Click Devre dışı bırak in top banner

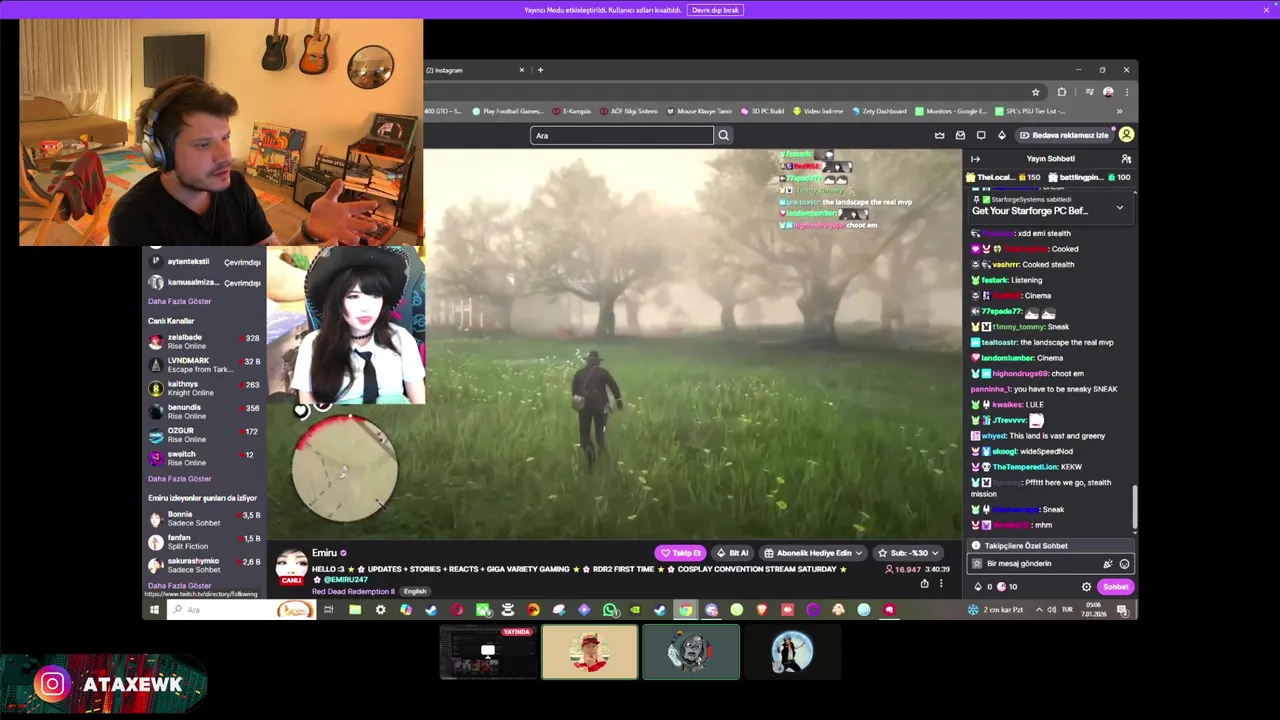coord(715,10)
